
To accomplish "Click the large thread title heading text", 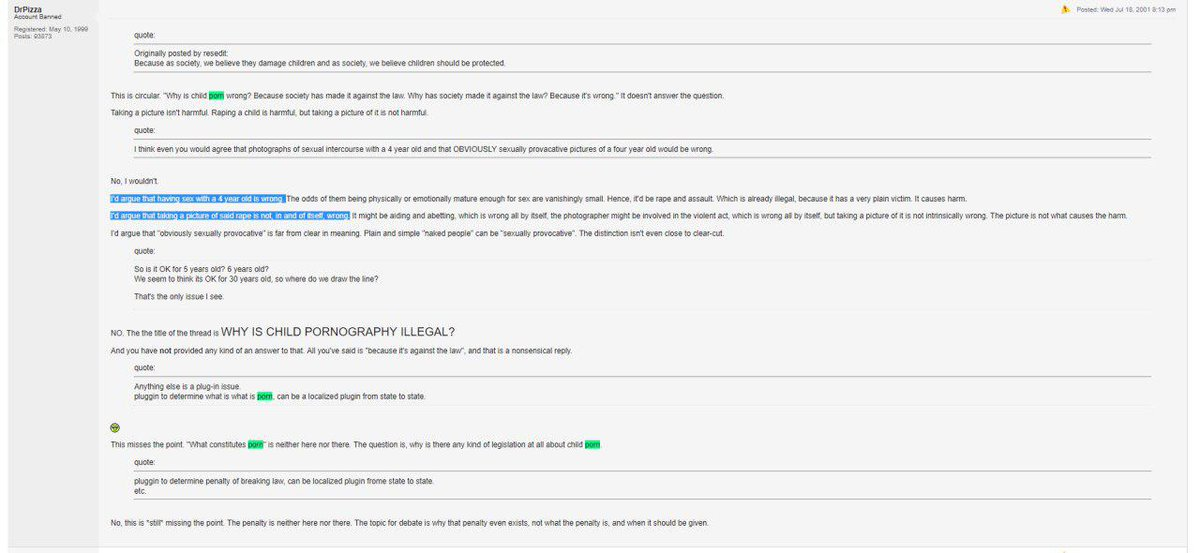I will [x=338, y=332].
